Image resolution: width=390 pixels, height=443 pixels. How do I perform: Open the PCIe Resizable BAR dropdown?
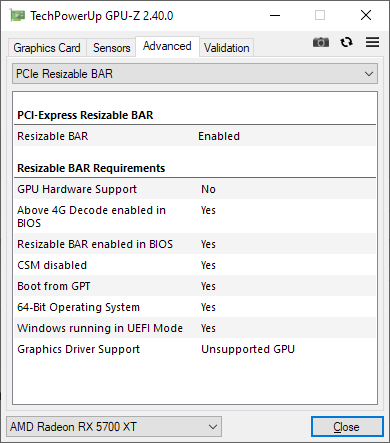195,74
